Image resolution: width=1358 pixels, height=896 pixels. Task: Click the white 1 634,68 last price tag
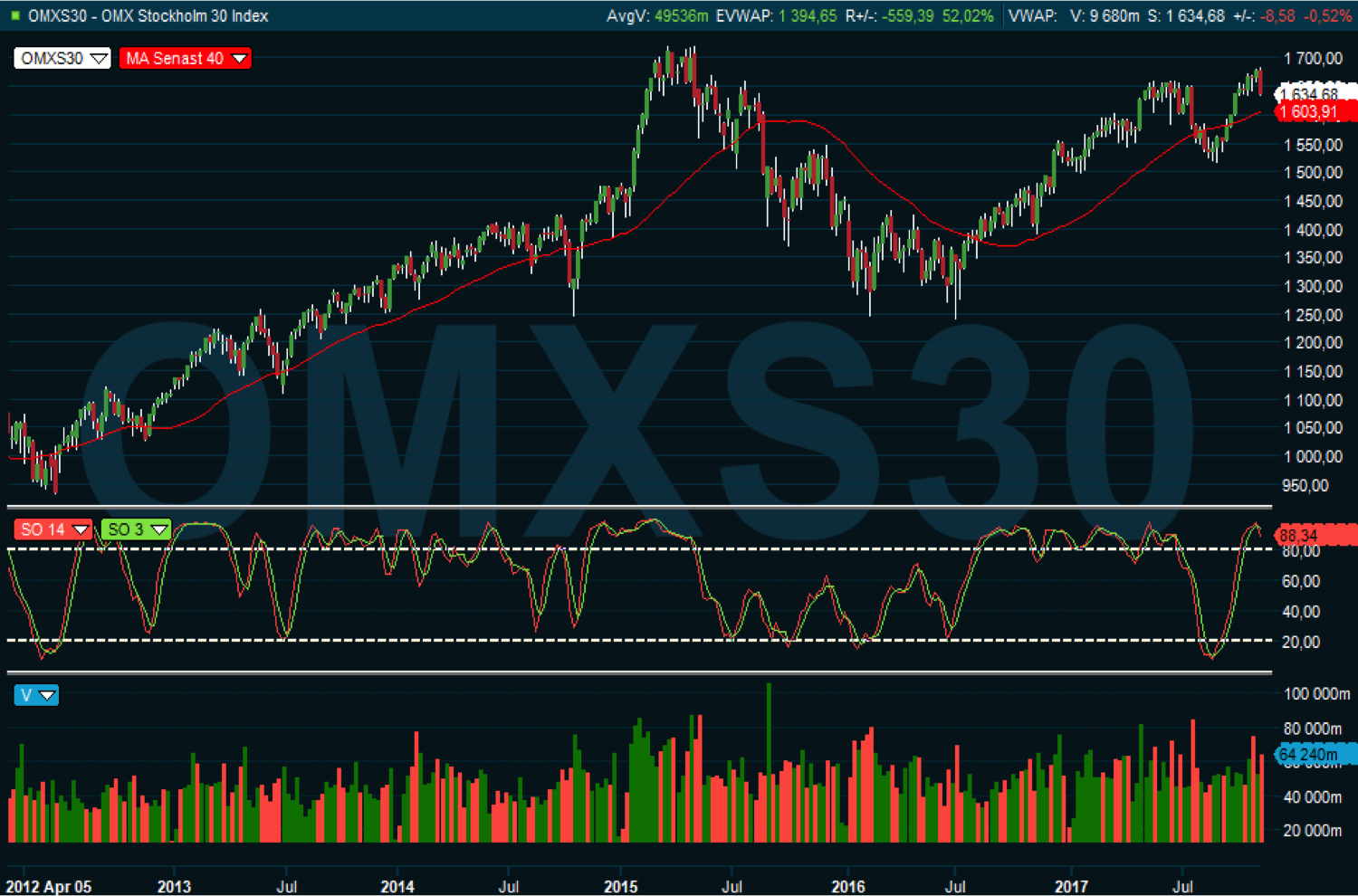click(1315, 93)
